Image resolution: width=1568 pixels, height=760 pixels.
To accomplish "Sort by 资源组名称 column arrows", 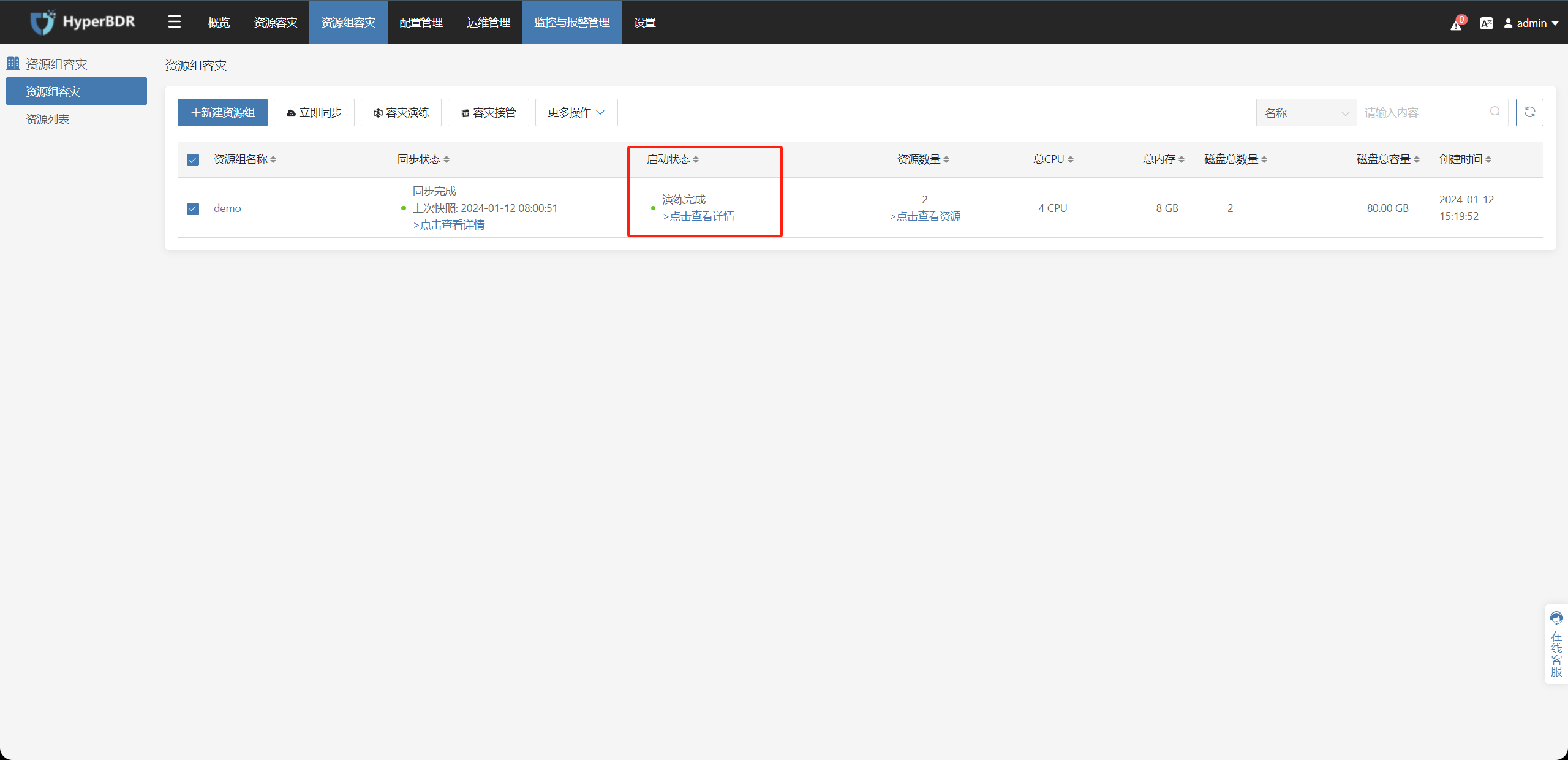I will [273, 159].
